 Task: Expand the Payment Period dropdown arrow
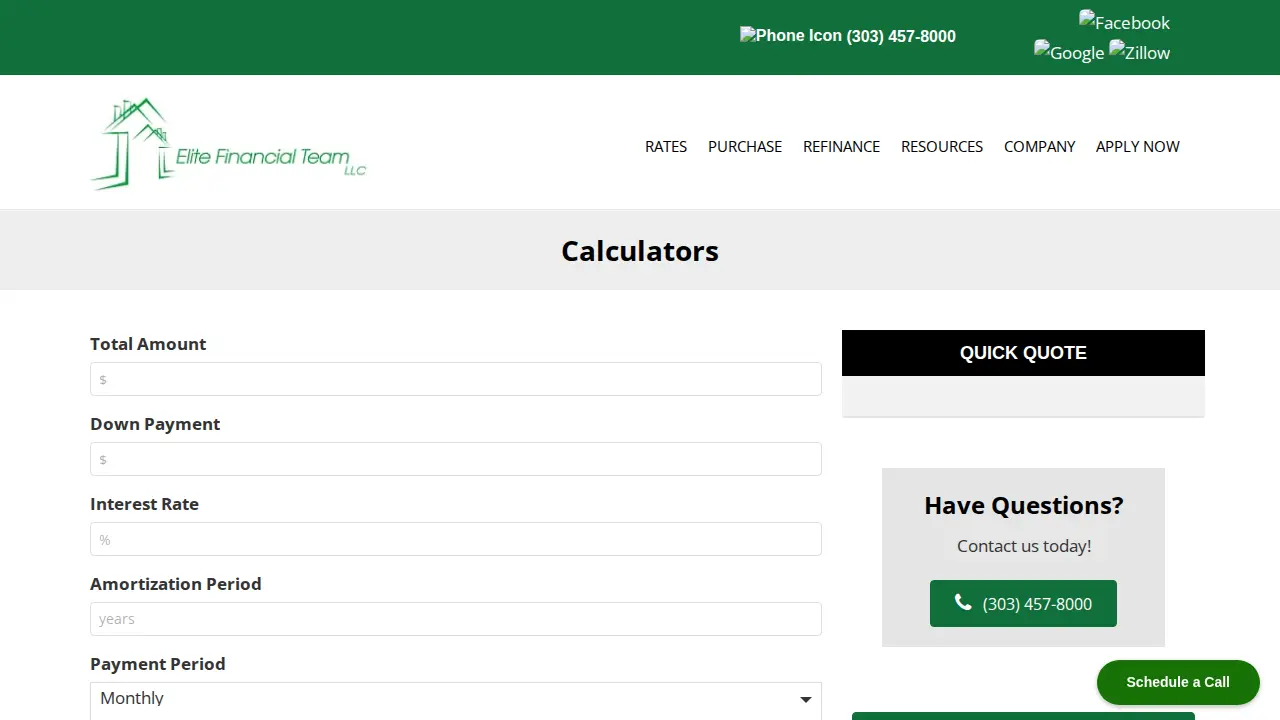tap(806, 699)
